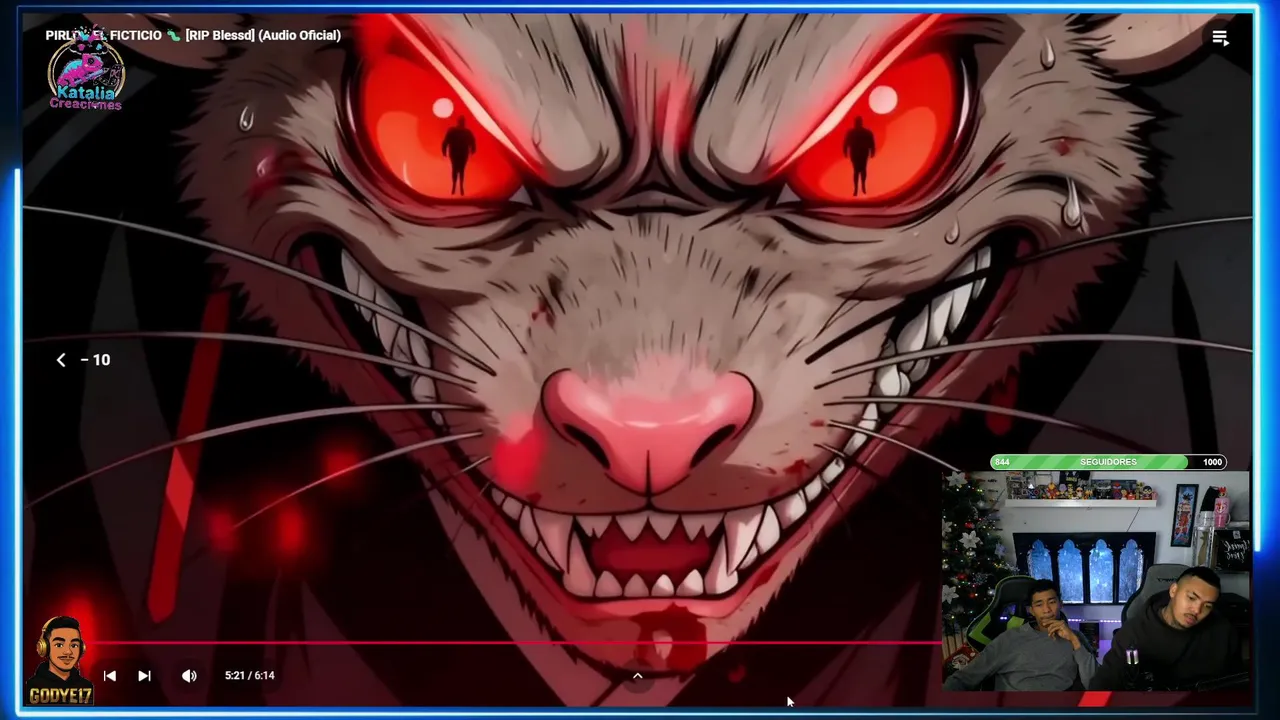Expand the chevron above the control bar

(x=637, y=676)
